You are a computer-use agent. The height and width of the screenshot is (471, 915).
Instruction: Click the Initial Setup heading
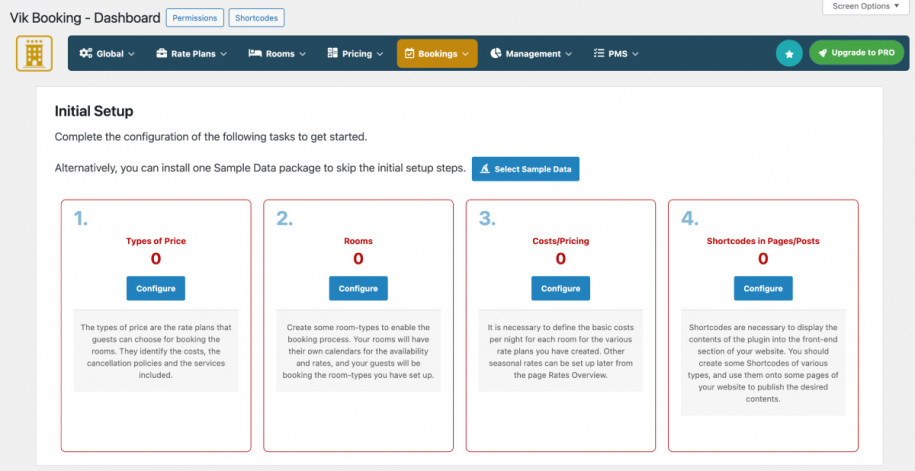(x=94, y=111)
